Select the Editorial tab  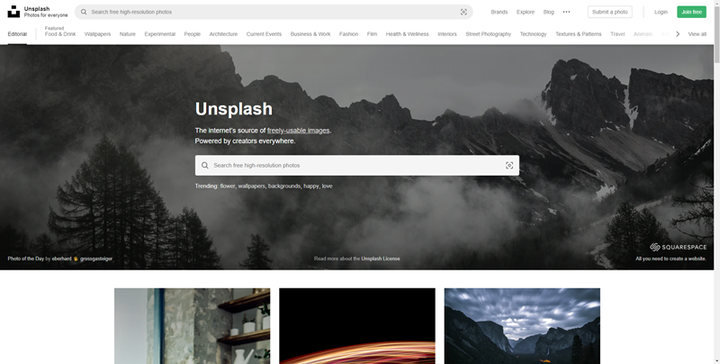17,34
